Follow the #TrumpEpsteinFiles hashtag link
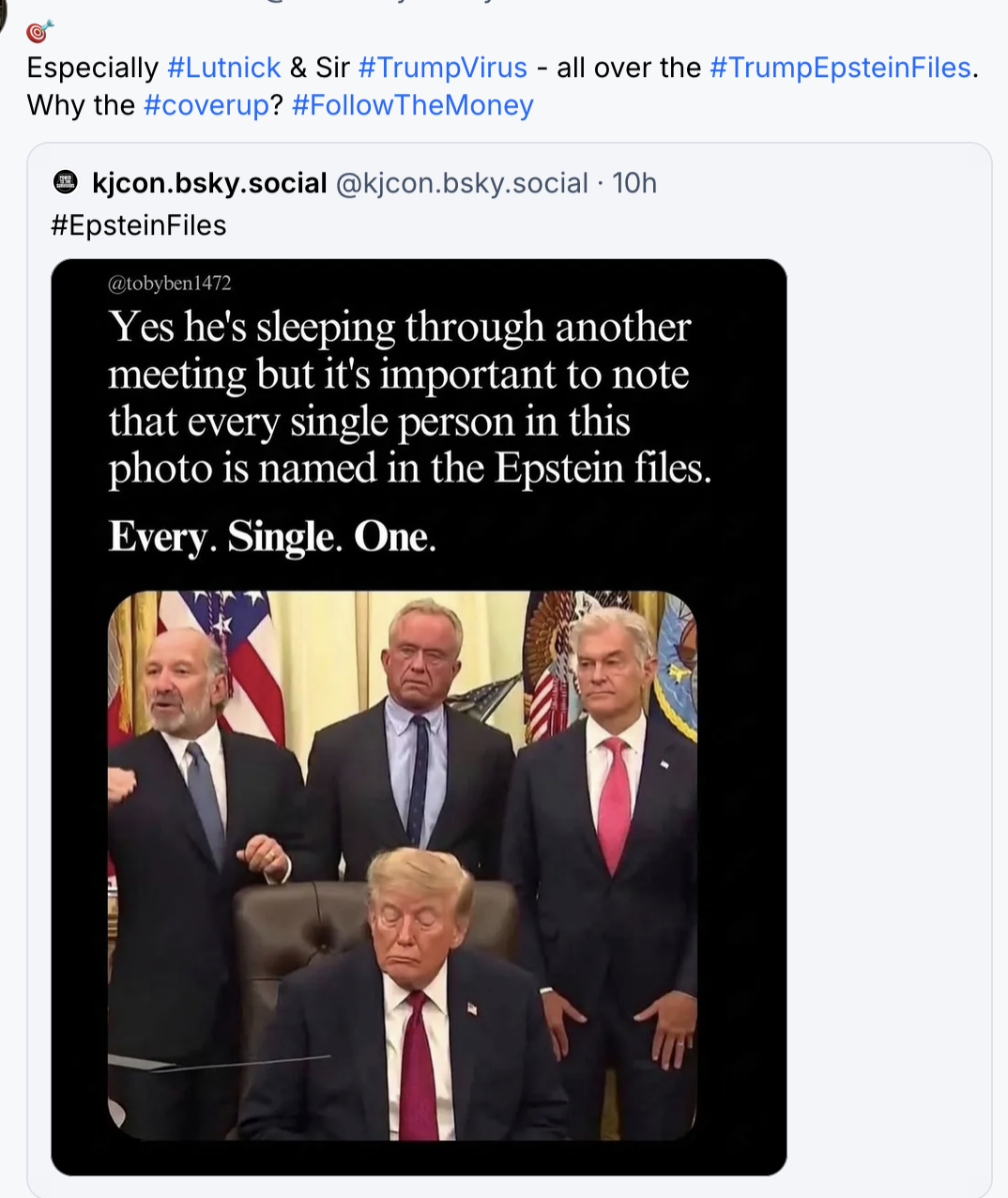1008x1198 pixels. click(x=840, y=68)
